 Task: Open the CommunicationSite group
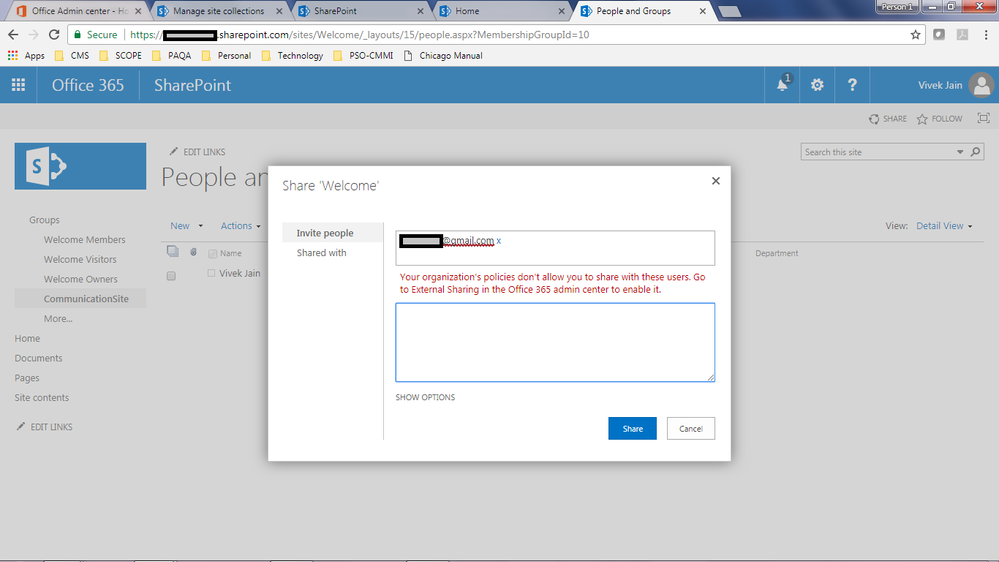[x=86, y=299]
